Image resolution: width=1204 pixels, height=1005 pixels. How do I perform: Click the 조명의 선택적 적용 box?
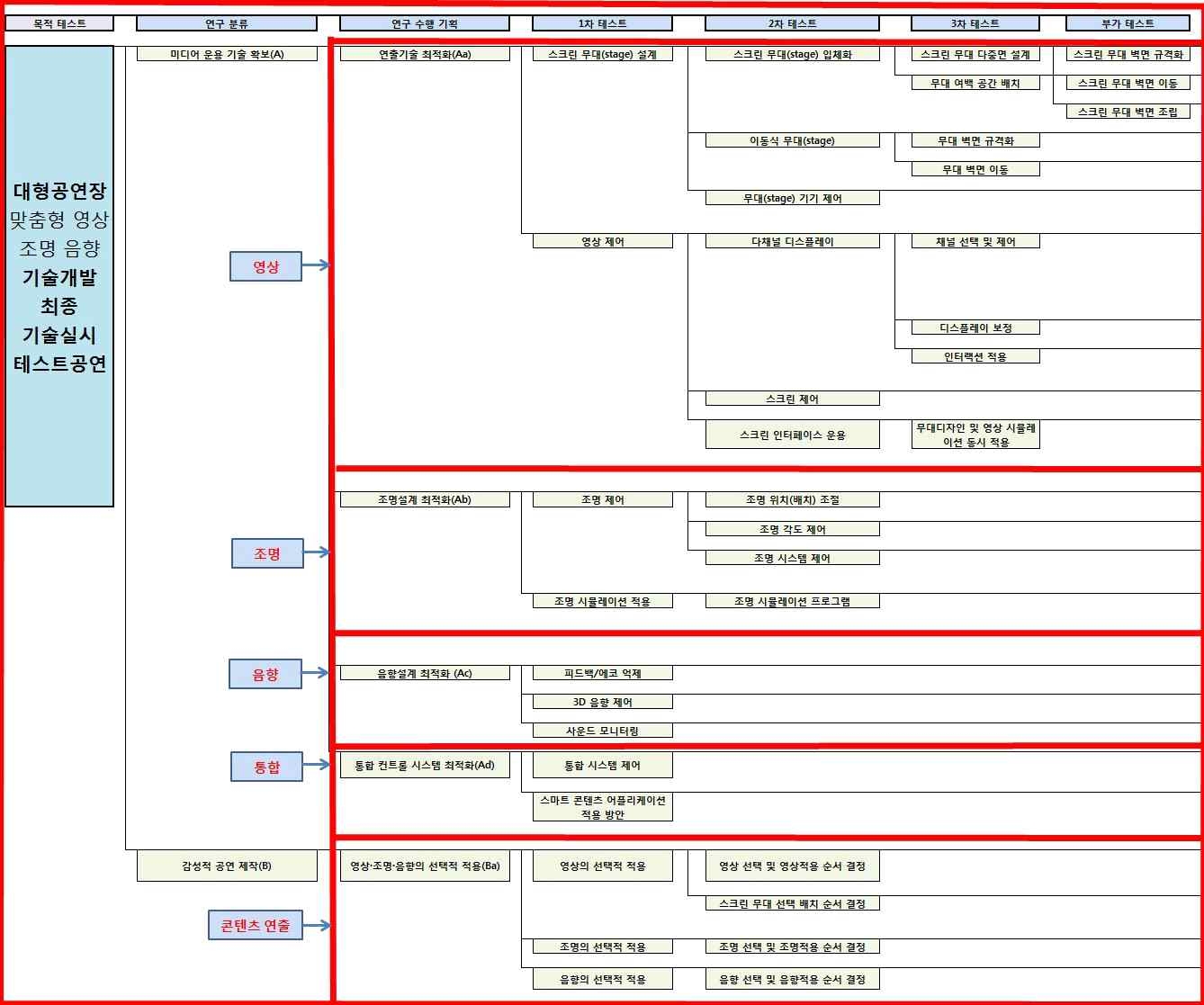click(x=602, y=947)
